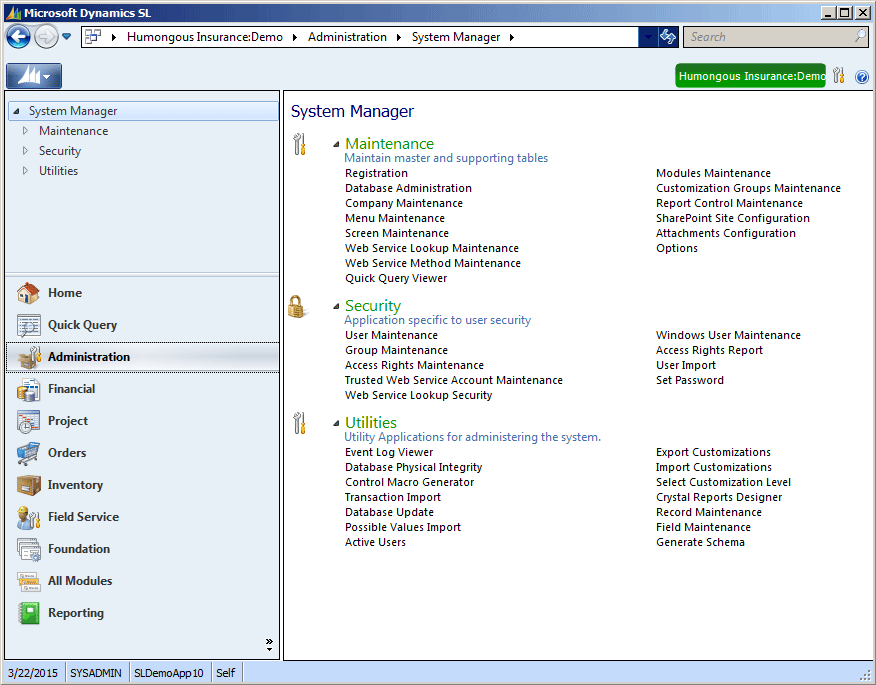Expand the Maintenance tree node
Screen dimensions: 876x685
point(25,131)
